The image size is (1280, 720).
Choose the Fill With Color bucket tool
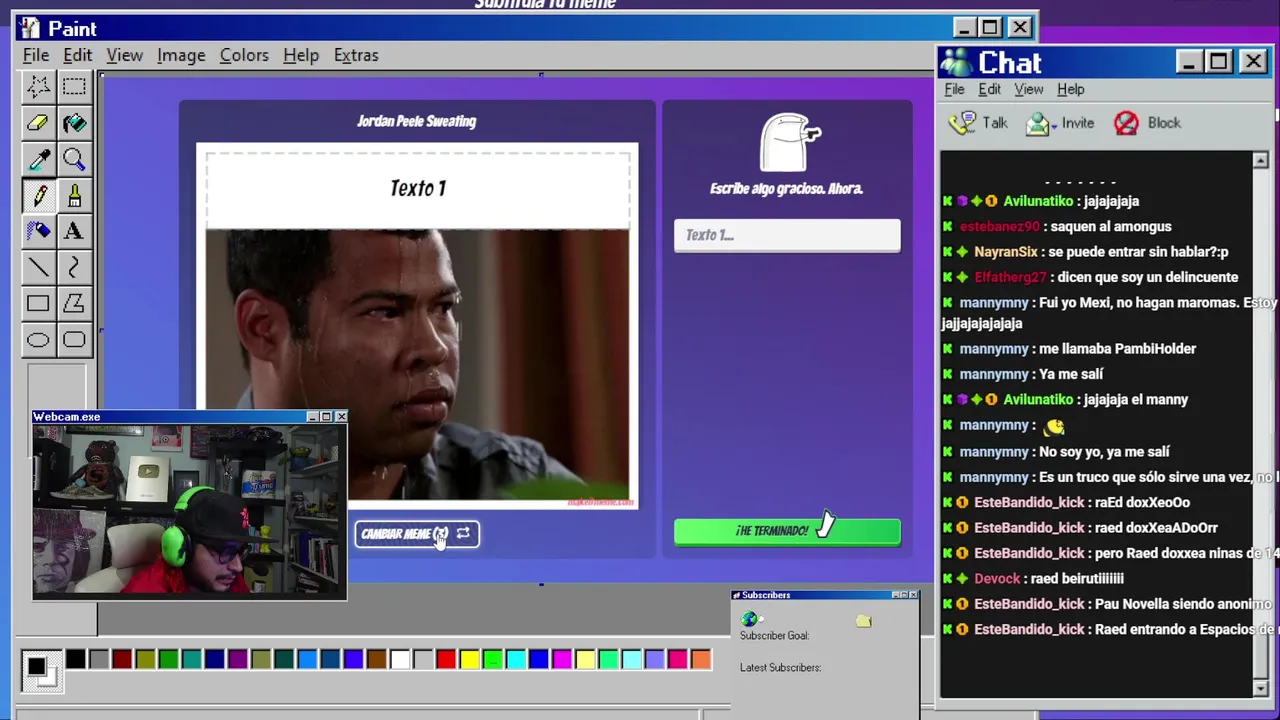[x=74, y=123]
